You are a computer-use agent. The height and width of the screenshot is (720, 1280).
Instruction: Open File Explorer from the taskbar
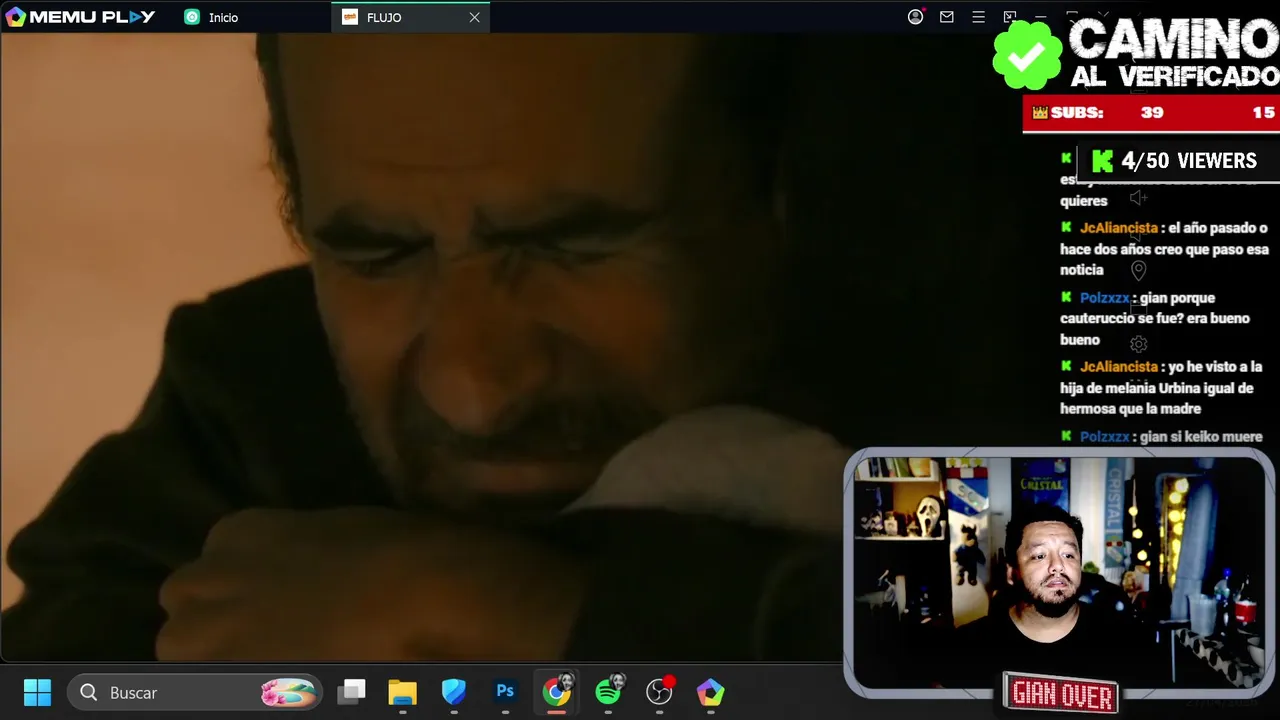[x=402, y=692]
